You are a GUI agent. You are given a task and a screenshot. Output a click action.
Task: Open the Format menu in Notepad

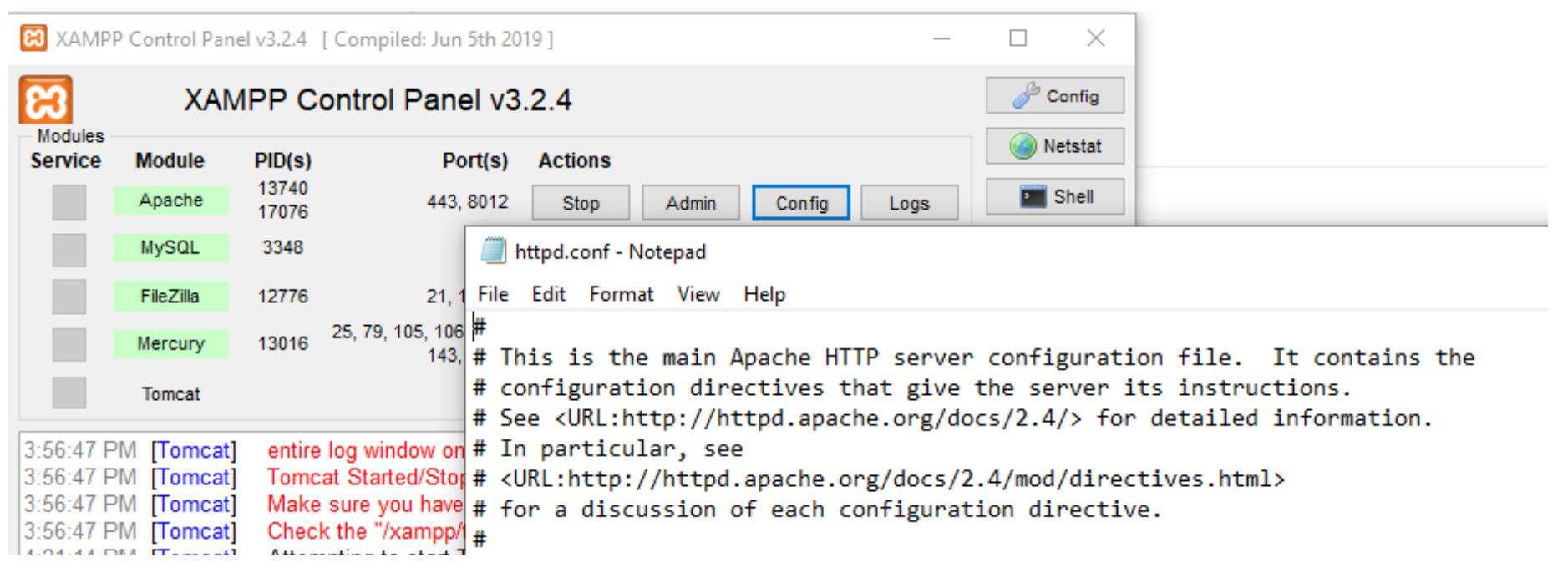[x=622, y=294]
